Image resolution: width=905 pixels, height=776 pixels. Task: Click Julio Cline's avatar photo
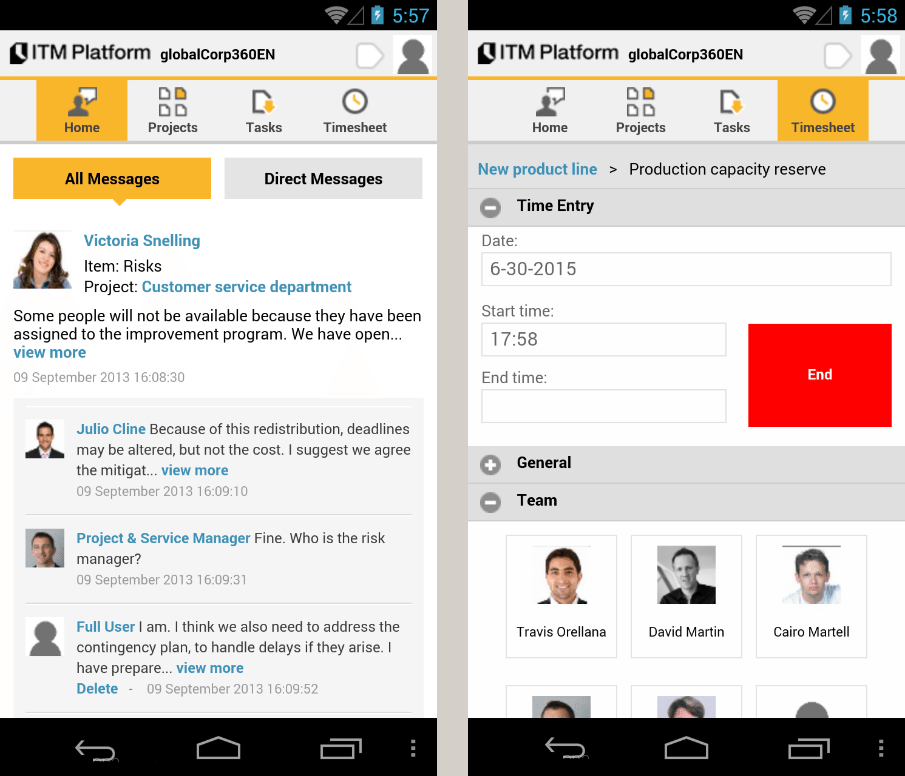[44, 439]
